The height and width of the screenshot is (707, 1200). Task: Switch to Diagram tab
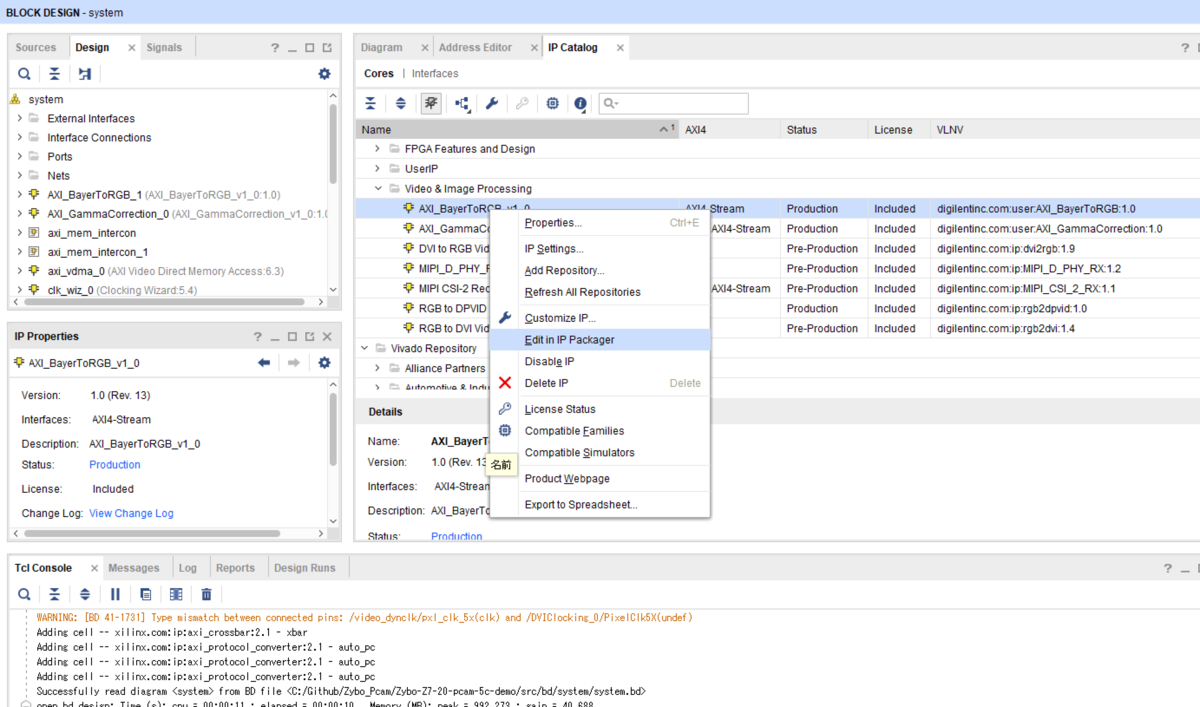(x=381, y=47)
